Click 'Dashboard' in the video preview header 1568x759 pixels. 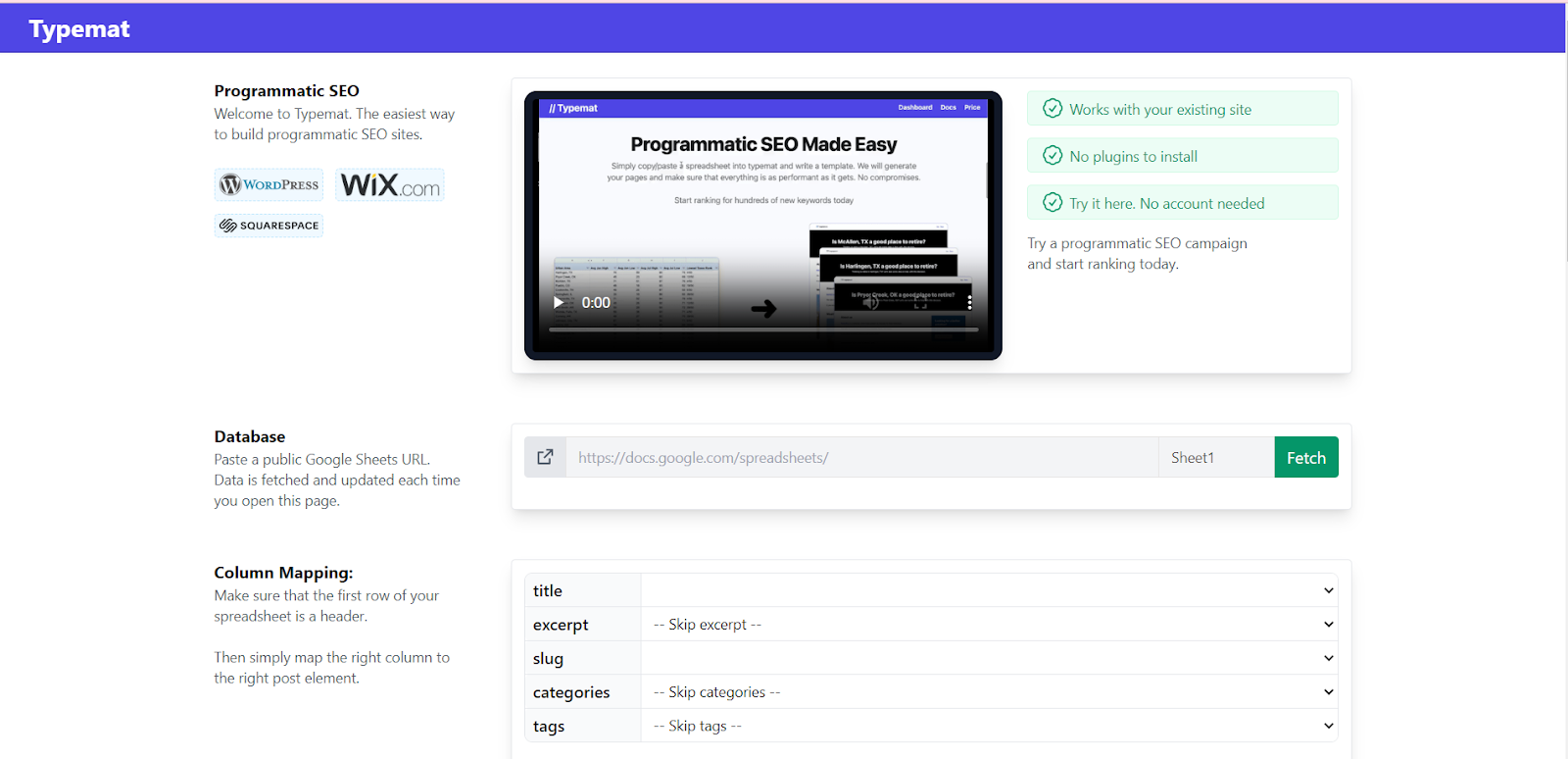click(x=915, y=107)
